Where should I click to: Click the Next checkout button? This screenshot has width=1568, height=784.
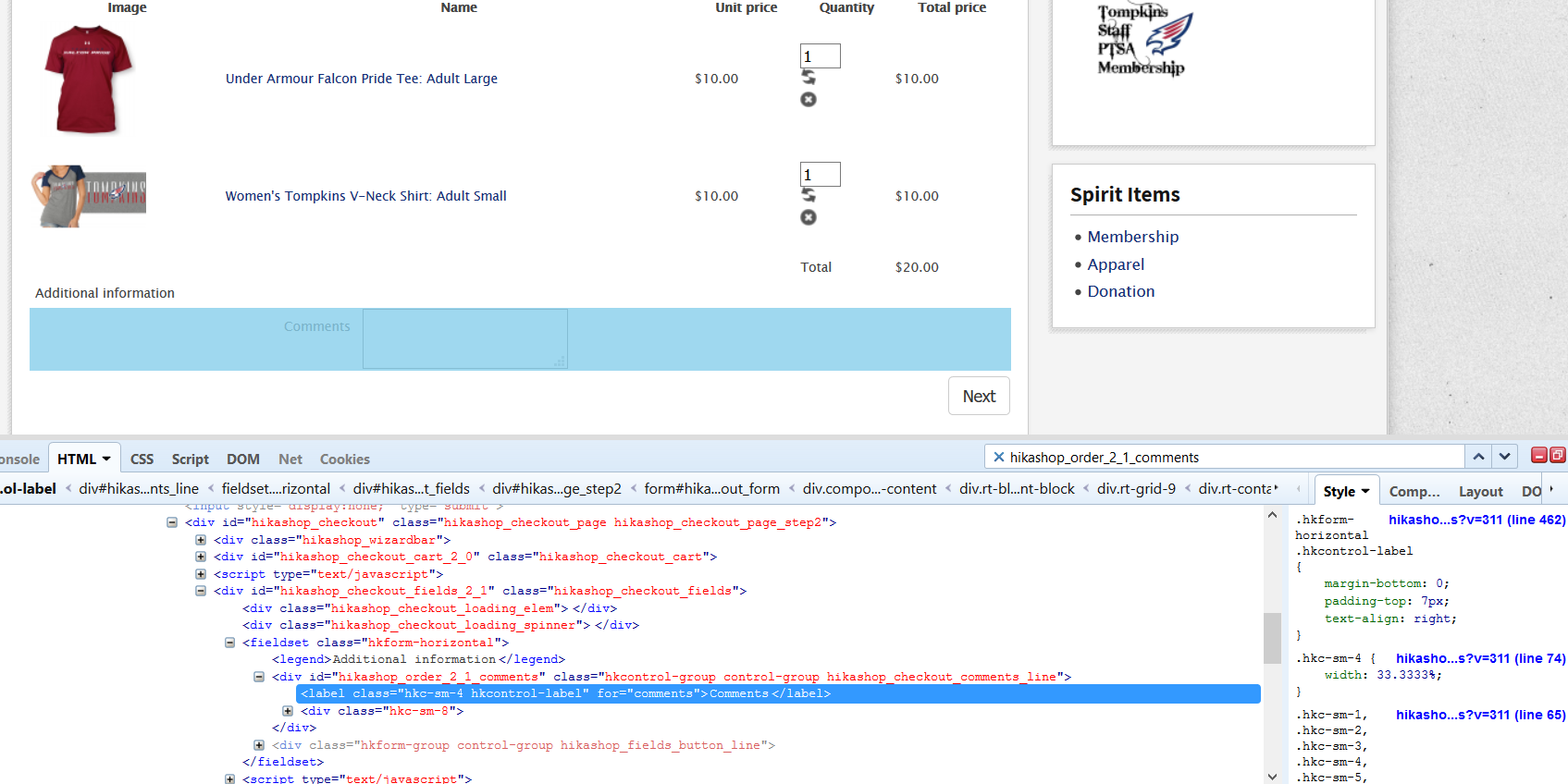click(x=979, y=396)
